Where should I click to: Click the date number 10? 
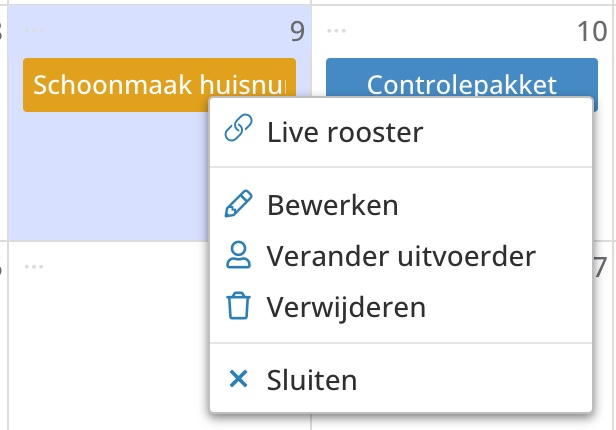coord(592,33)
